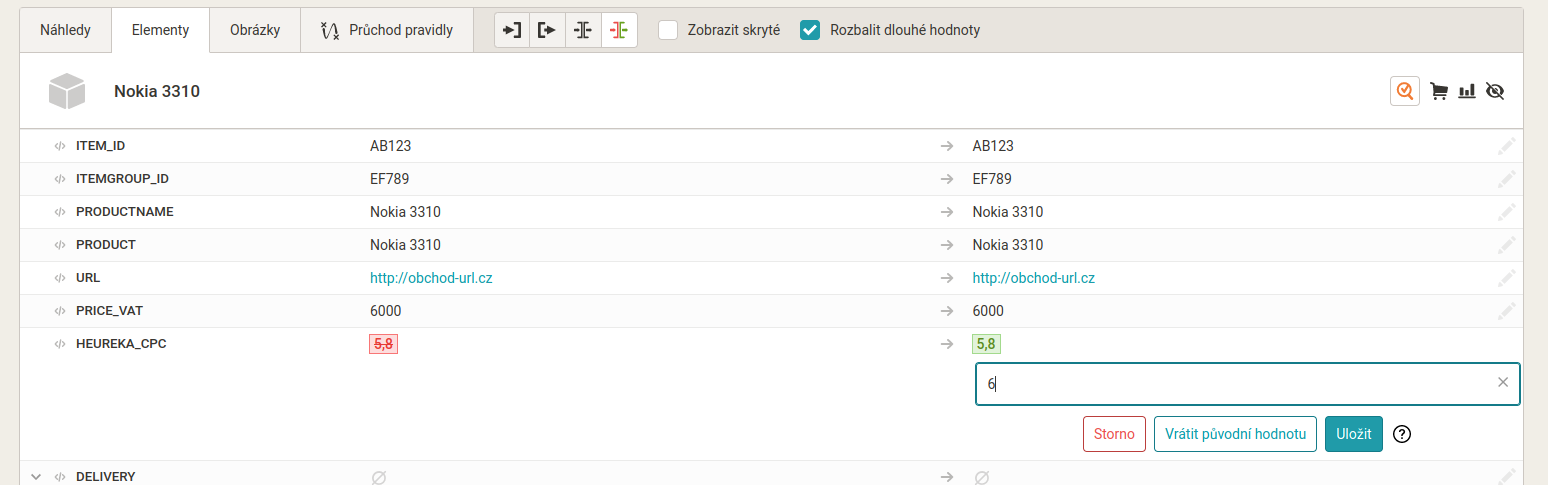This screenshot has width=1548, height=485.
Task: Click the green highlighted 5,8 value
Action: 986,344
